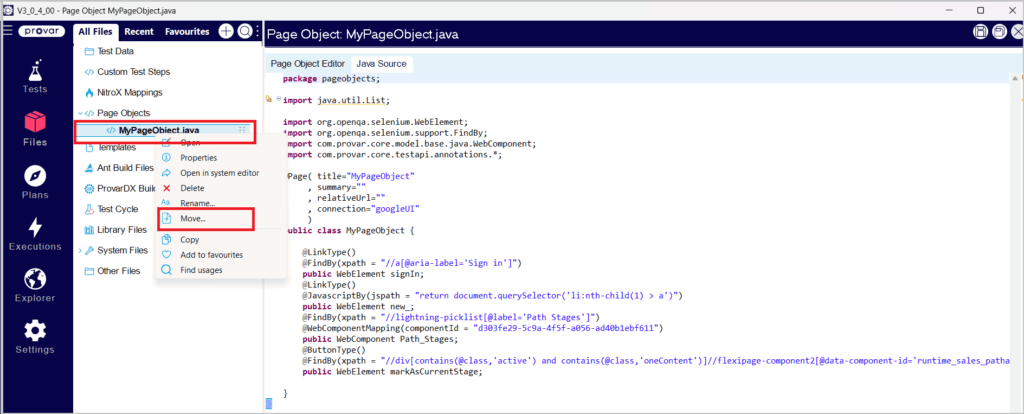Select Find usages from context menu
Image resolution: width=1024 pixels, height=414 pixels.
[201, 270]
